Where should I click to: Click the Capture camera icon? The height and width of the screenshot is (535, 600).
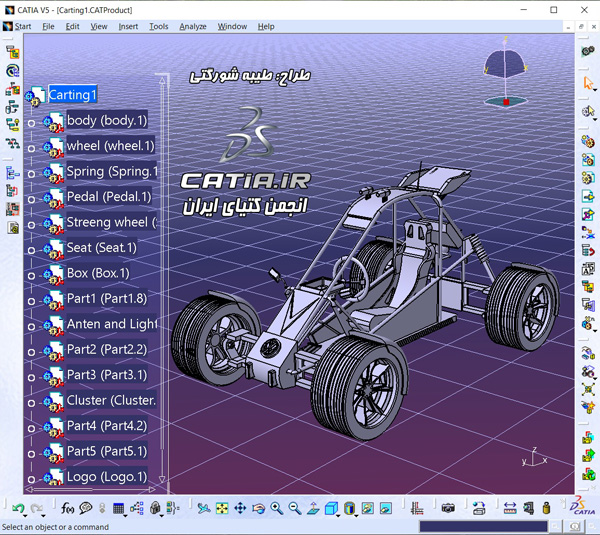pyautogui.click(x=448, y=508)
